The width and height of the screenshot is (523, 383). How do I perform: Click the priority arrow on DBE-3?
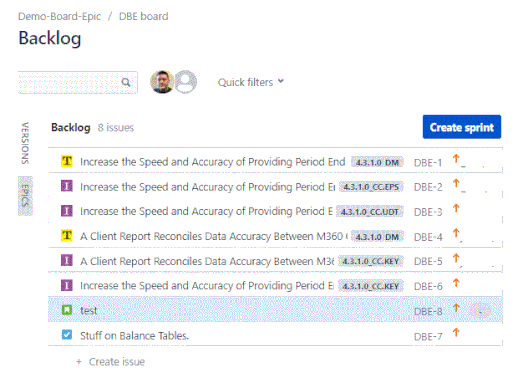(x=456, y=209)
